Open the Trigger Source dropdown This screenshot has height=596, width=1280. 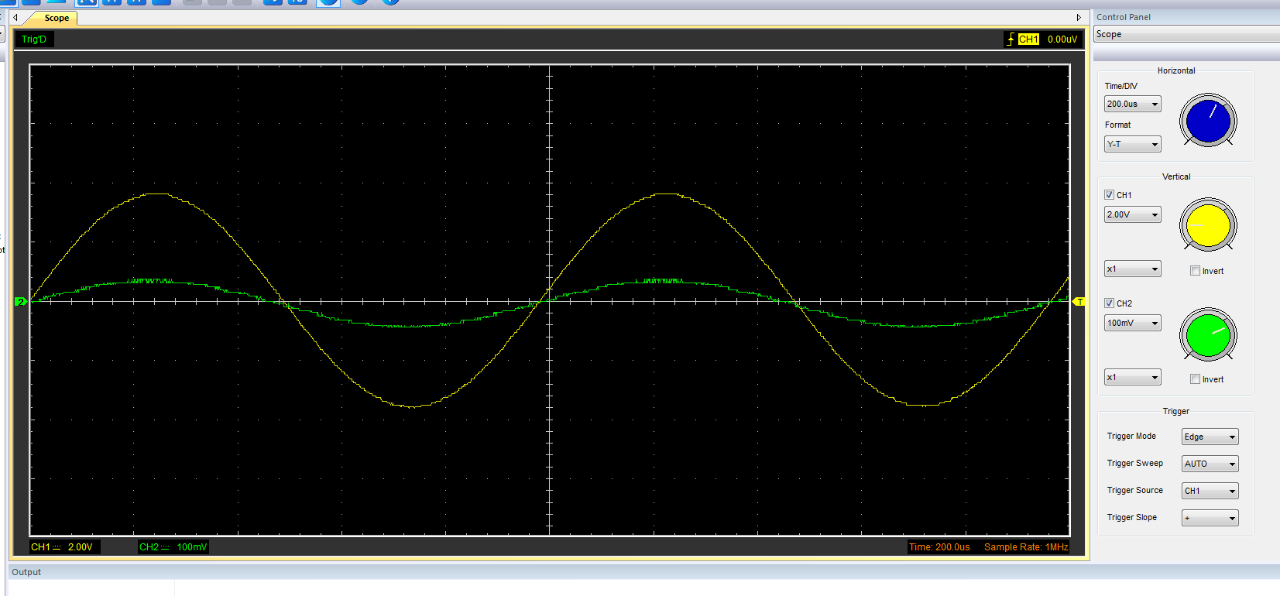click(x=1210, y=491)
